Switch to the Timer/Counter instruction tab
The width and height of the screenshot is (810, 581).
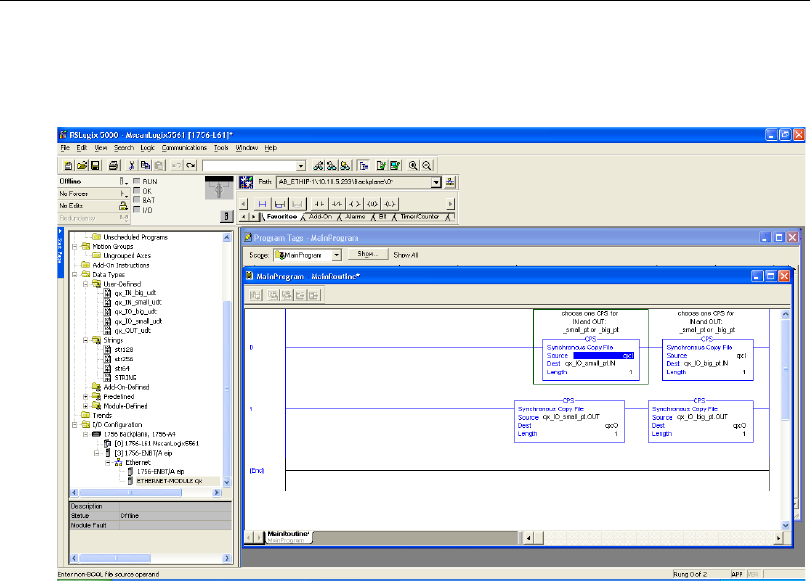coord(421,216)
